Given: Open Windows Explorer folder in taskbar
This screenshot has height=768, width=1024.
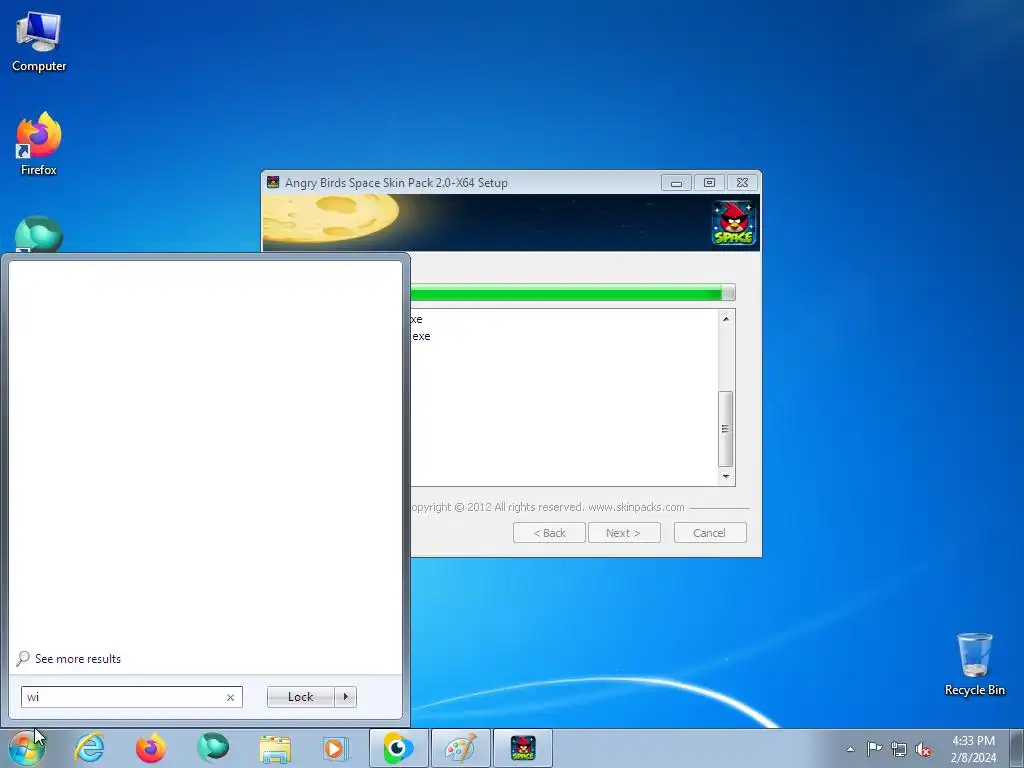Looking at the screenshot, I should coord(275,748).
